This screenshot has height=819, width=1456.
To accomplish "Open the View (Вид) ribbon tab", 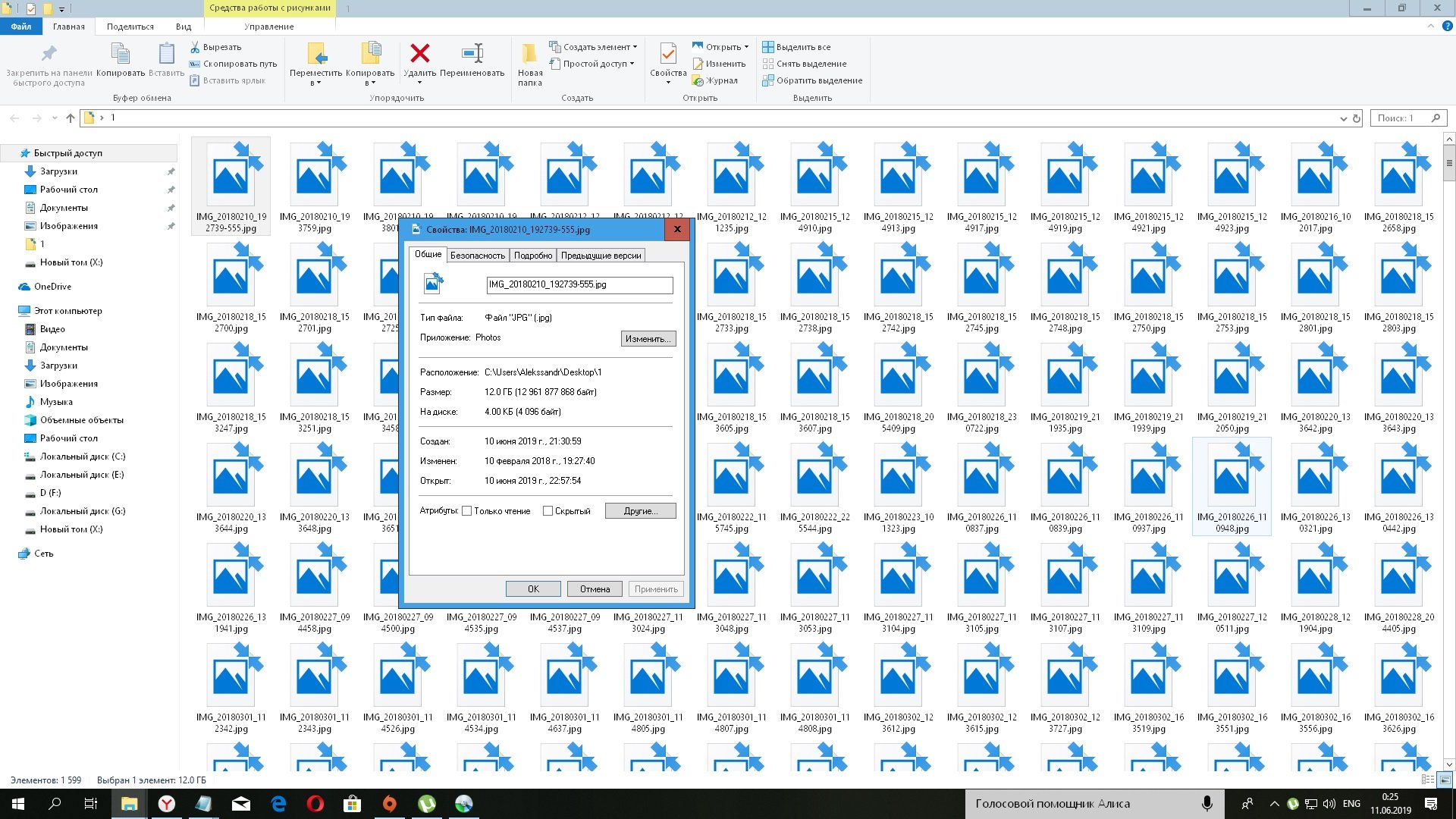I will pos(184,27).
